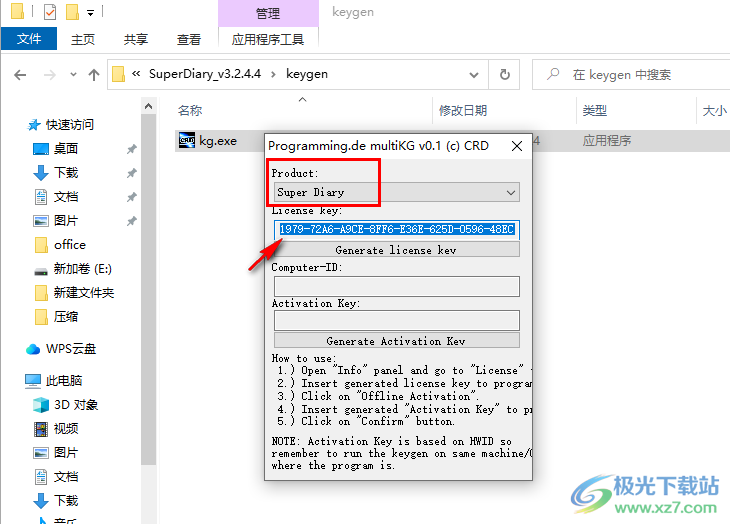The image size is (730, 524).
Task: Close the multiKG keygen window
Action: [x=517, y=146]
